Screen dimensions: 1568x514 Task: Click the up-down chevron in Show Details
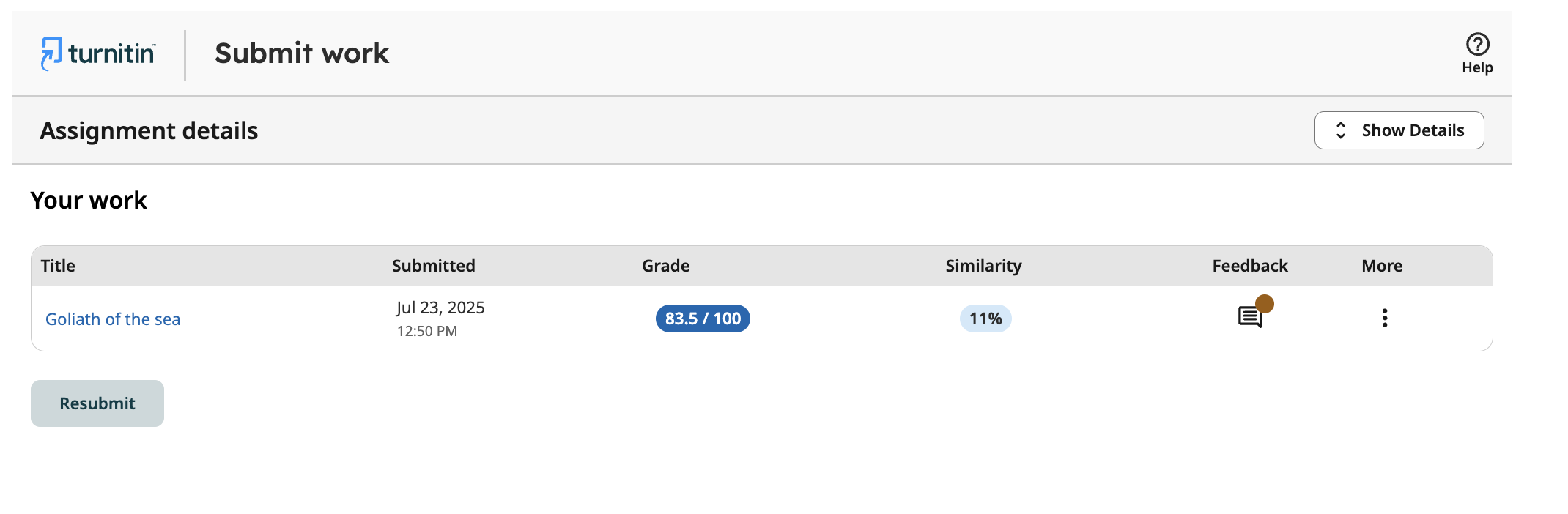click(1341, 130)
